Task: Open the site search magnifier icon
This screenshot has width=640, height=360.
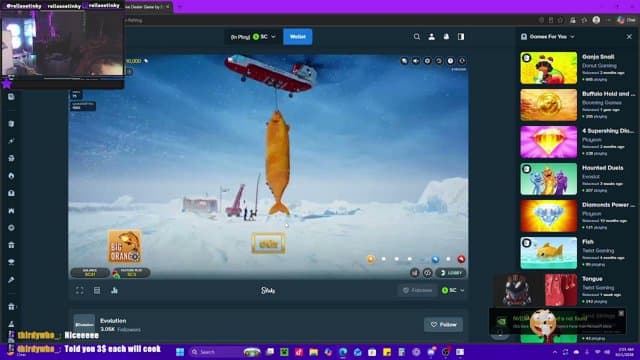Action: (x=416, y=37)
